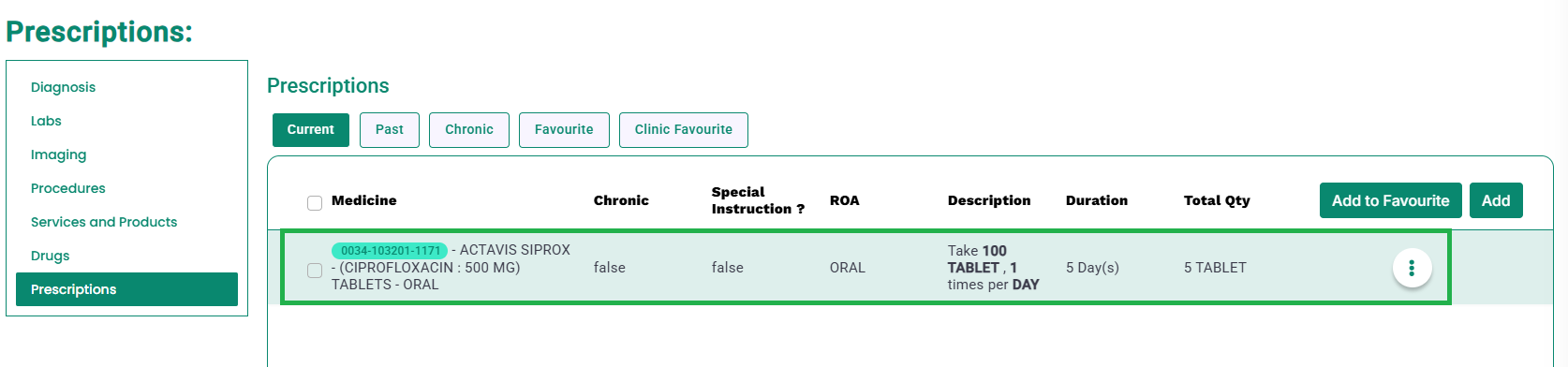Open the Procedures sidebar item
Viewport: 1568px width, 367px height.
[68, 188]
